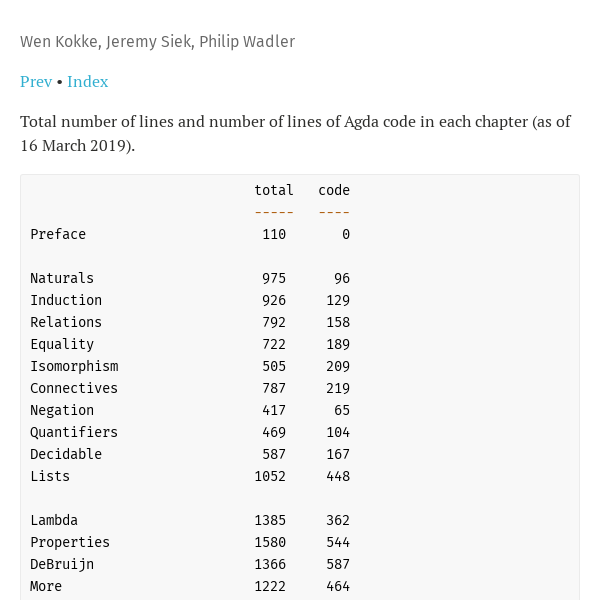
Task: Click the Negation chapter name
Action: pyautogui.click(x=62, y=410)
